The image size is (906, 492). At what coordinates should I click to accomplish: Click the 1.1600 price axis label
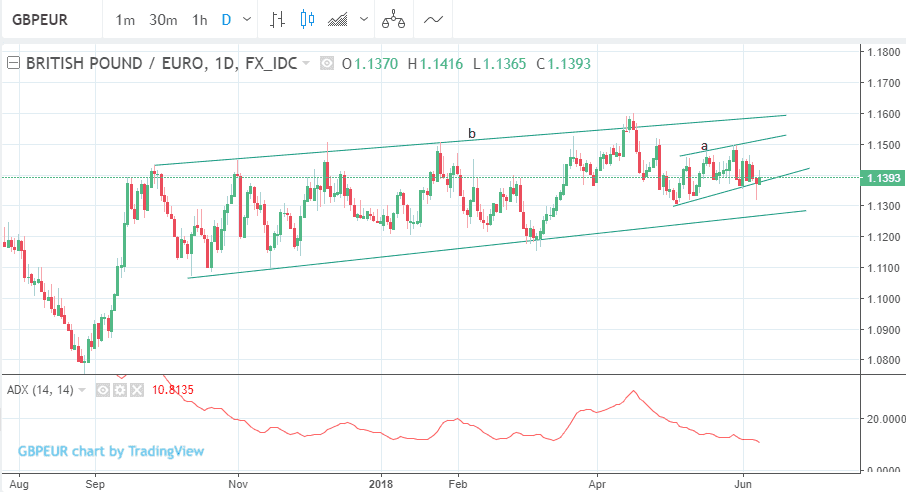pos(883,114)
